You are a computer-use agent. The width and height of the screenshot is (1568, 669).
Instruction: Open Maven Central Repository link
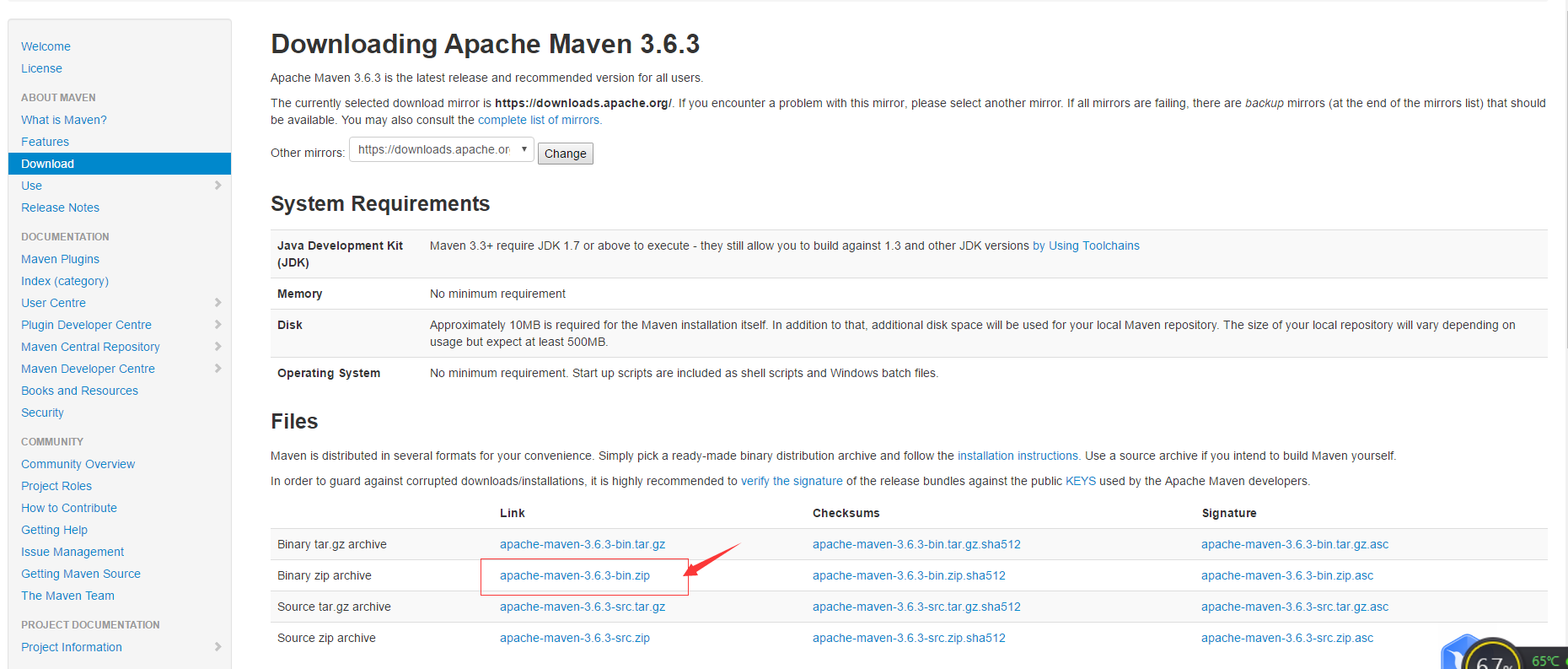click(x=90, y=347)
